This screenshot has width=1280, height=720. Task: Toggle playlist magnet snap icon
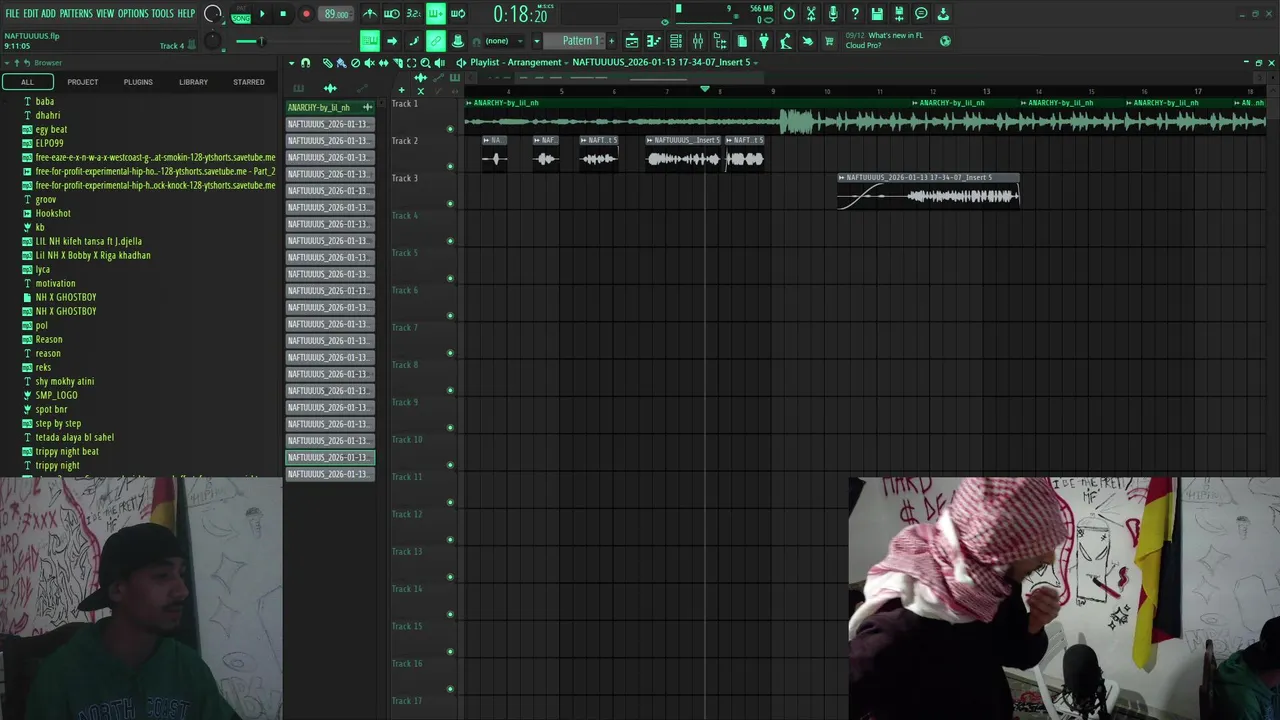pos(306,63)
